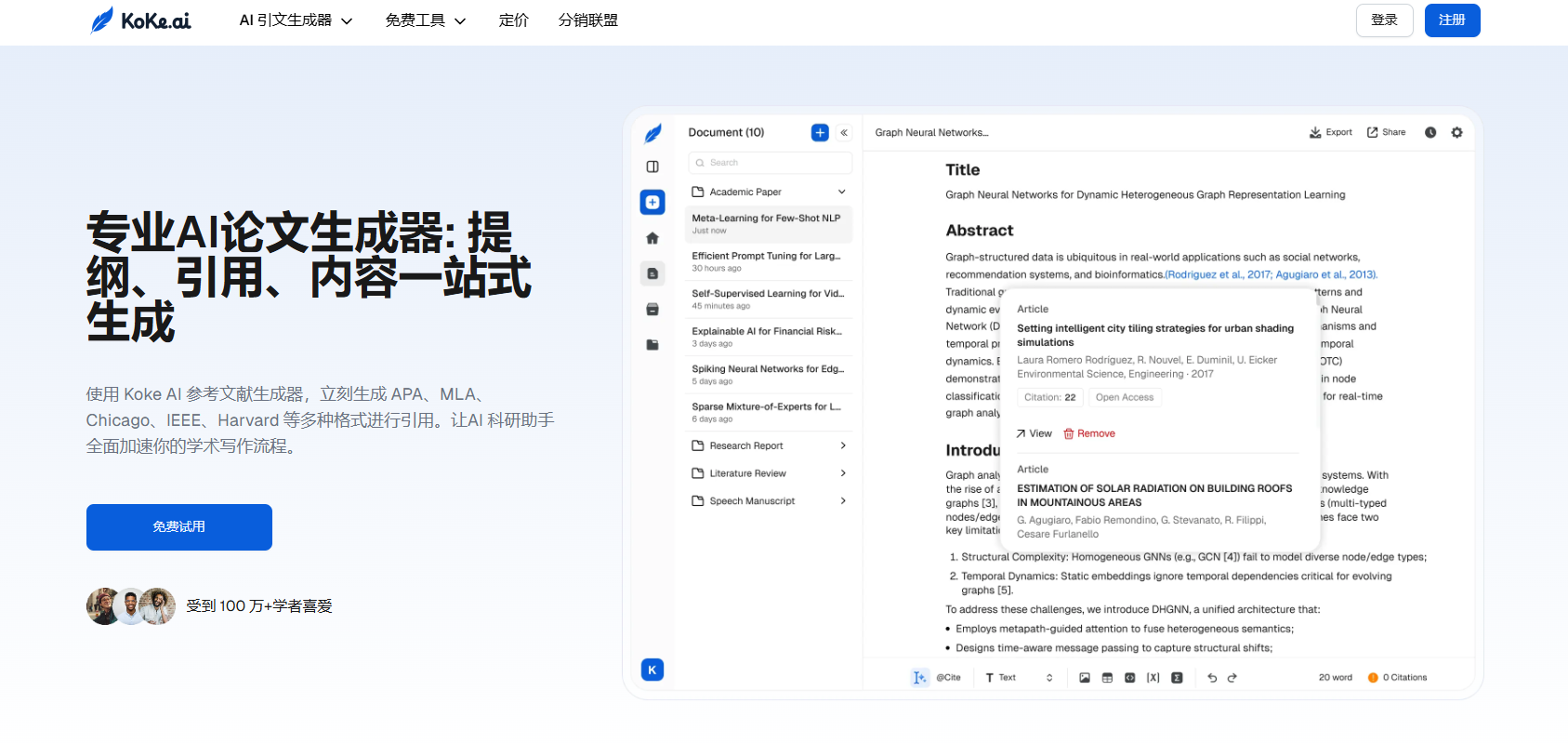Image resolution: width=1568 pixels, height=744 pixels.
Task: Click the 免费试用 free trial button
Action: (x=179, y=527)
